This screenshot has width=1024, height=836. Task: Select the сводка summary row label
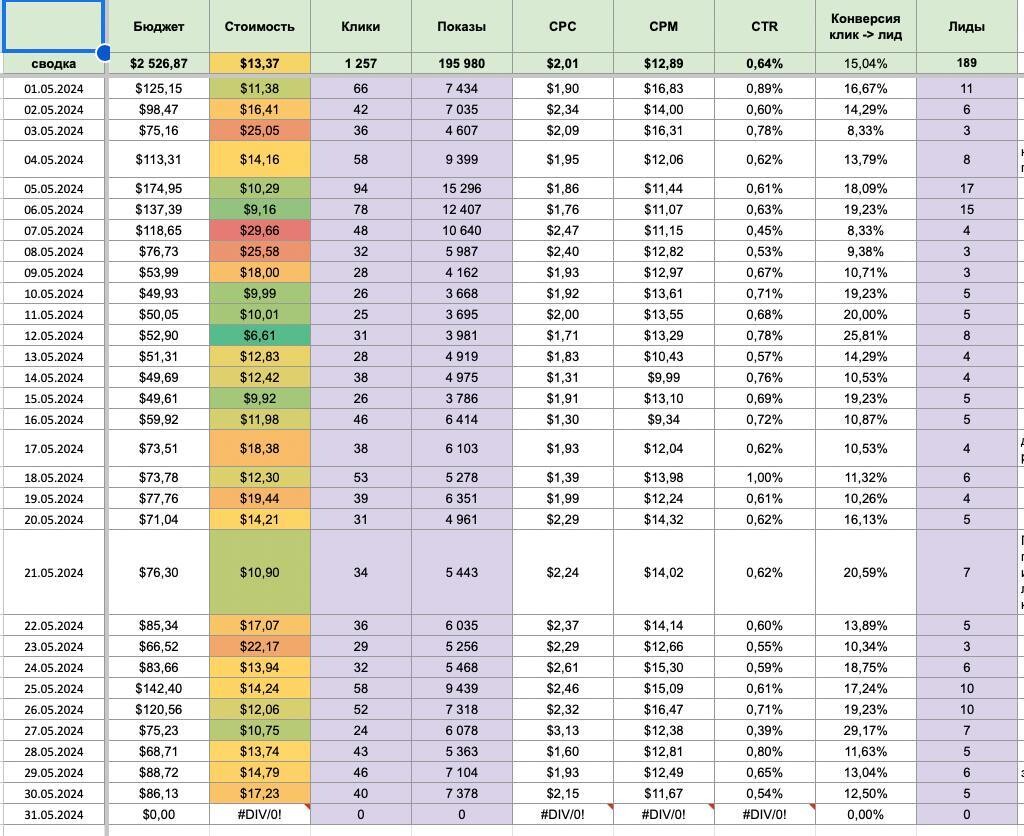pos(54,64)
